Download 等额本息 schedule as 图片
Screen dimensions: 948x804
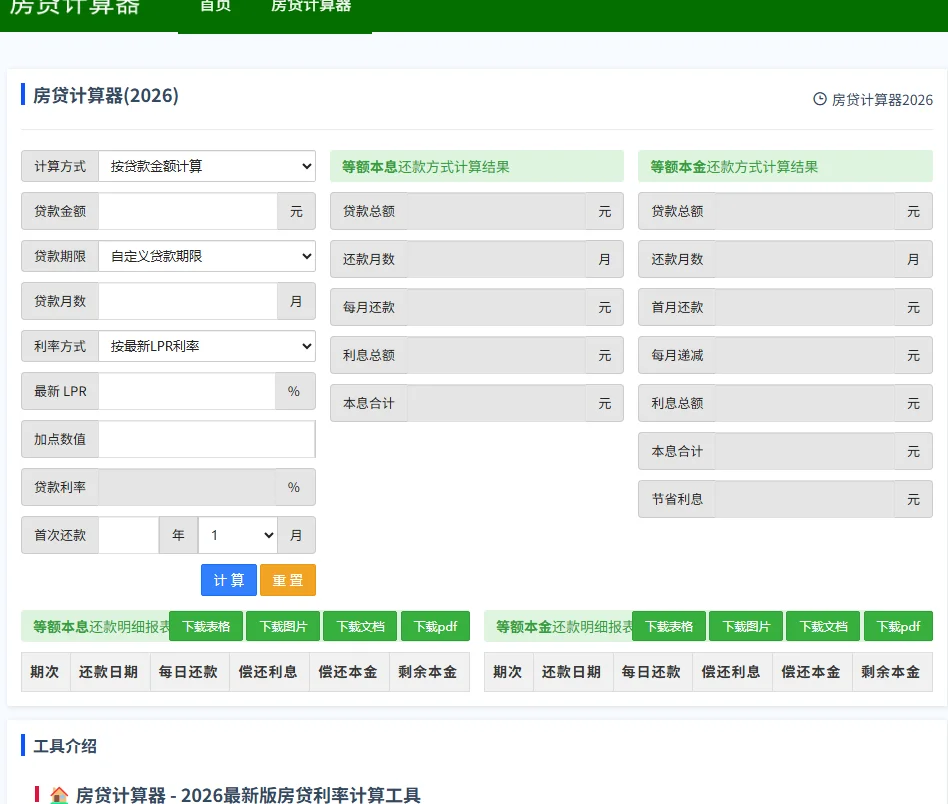coord(283,625)
